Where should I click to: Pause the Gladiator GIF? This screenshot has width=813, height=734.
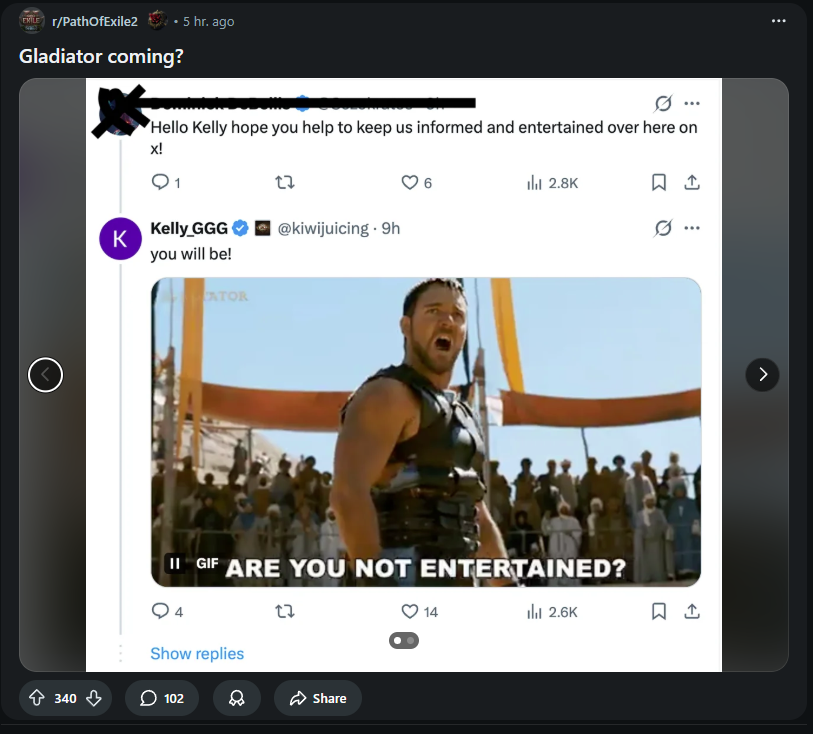click(x=175, y=563)
